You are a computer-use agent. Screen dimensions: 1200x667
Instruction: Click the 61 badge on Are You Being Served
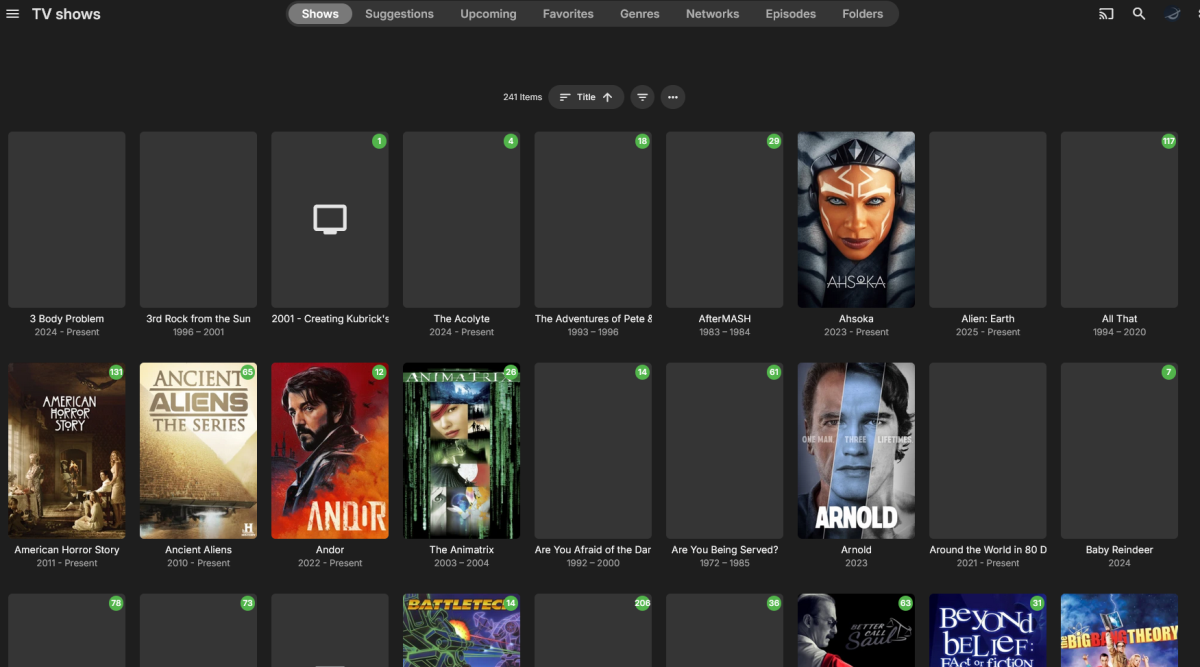point(774,372)
